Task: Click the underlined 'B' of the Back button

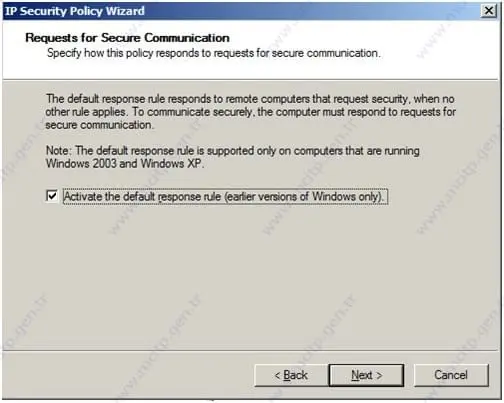Action: (287, 375)
